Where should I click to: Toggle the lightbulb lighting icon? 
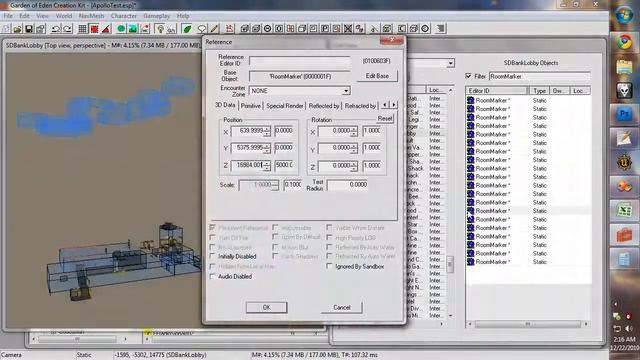[160, 29]
